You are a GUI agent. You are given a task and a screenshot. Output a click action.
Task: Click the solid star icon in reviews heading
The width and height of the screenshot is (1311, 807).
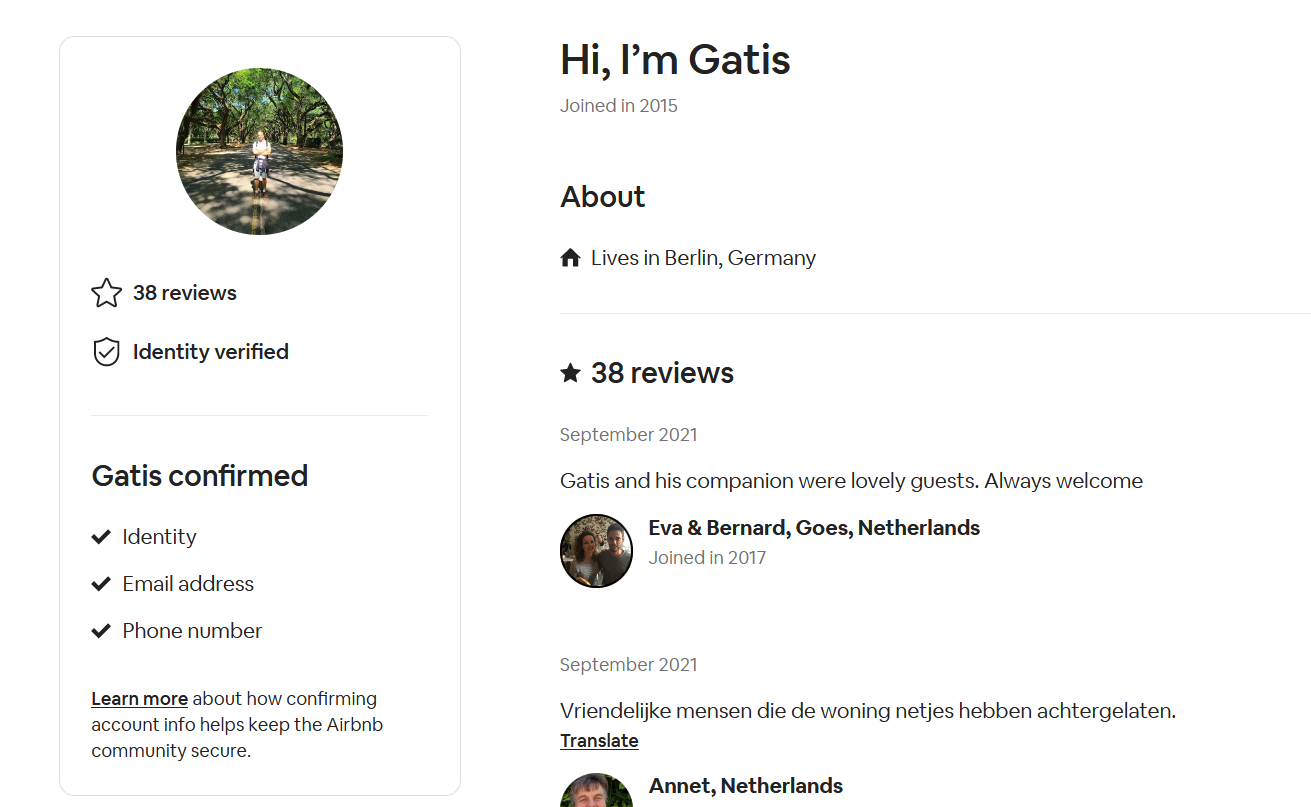(570, 373)
